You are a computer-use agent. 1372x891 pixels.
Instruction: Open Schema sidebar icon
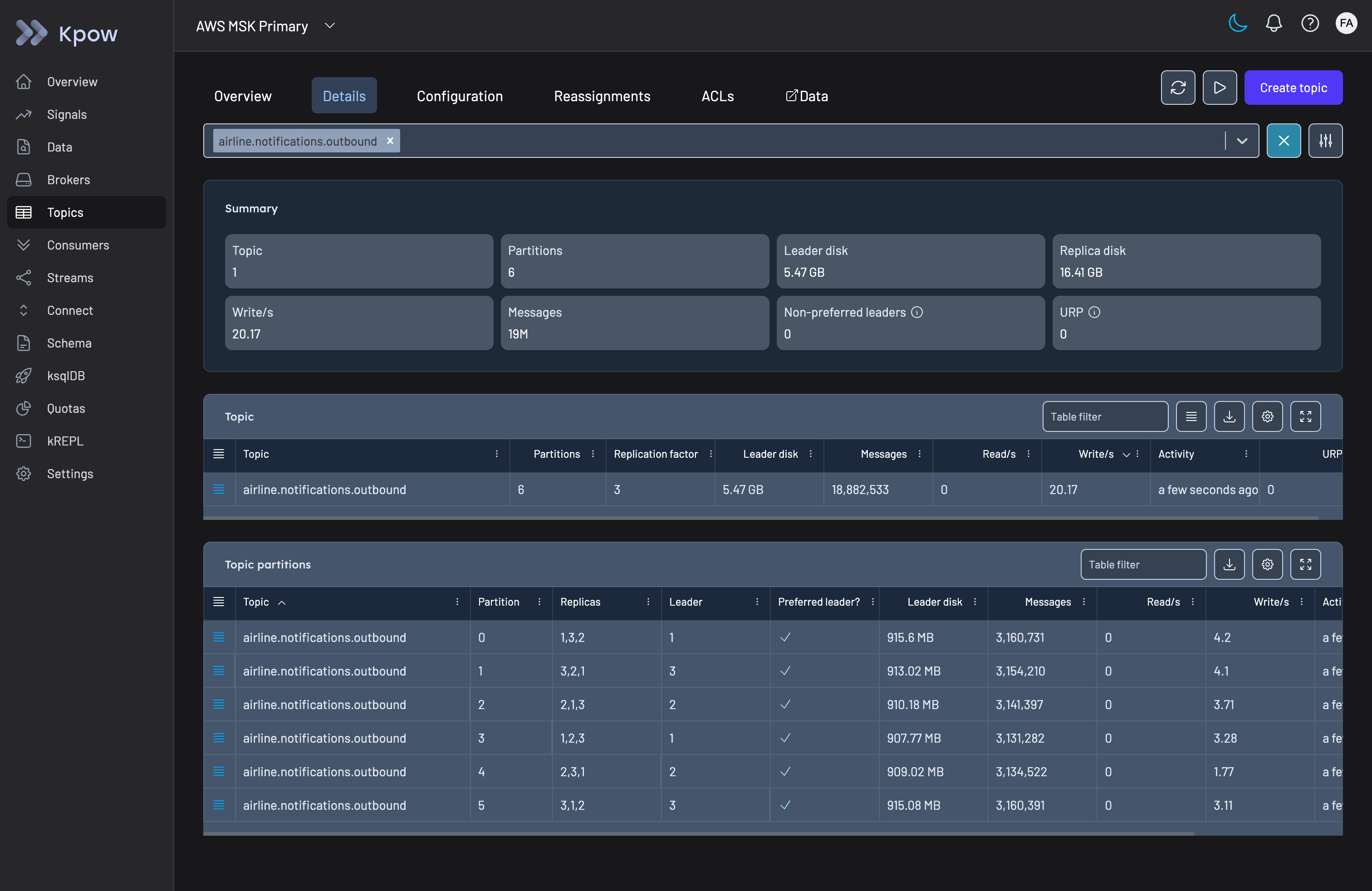24,343
